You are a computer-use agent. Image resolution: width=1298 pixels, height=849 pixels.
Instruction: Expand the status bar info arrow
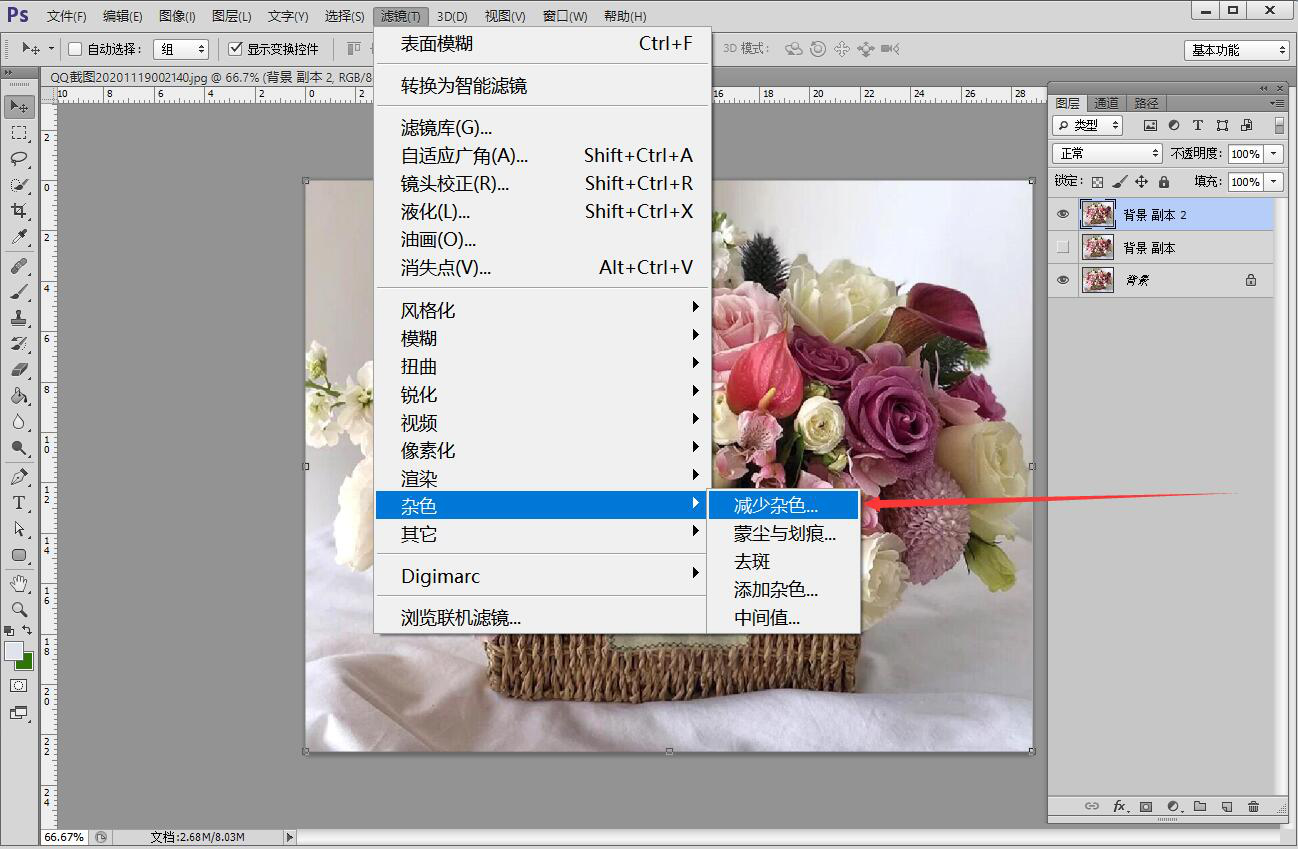290,837
